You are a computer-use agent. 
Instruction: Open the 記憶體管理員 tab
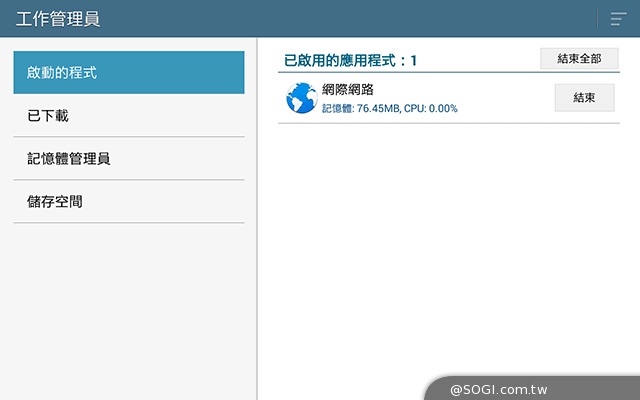(129, 158)
